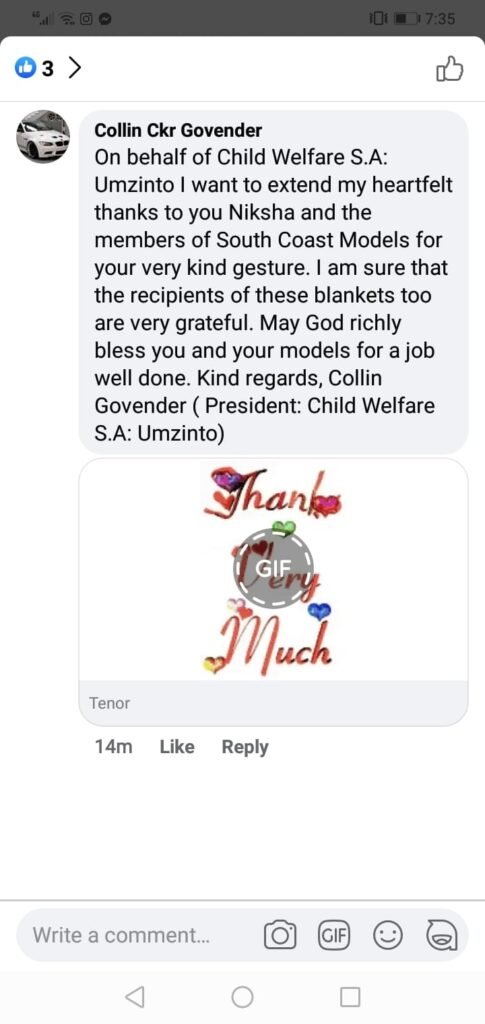Open Collin Ckr Govender's profile name link
Image resolution: width=485 pixels, height=1024 pixels.
click(178, 130)
